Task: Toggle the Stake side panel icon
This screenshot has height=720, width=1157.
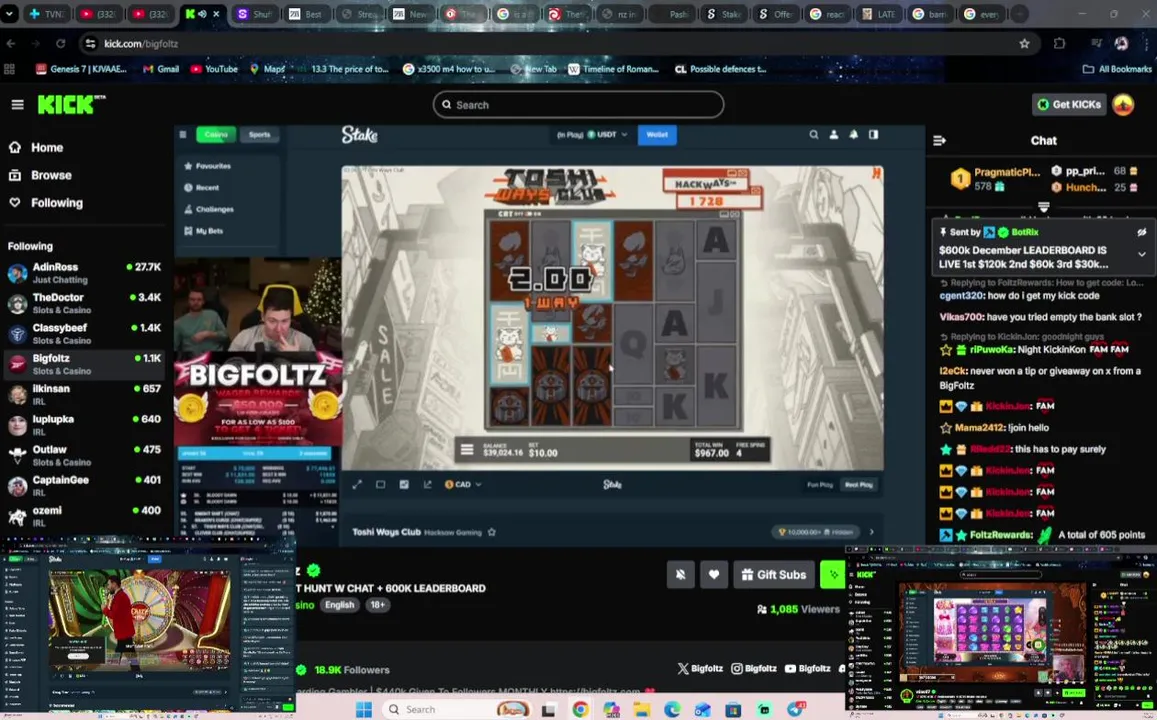Action: click(x=874, y=134)
